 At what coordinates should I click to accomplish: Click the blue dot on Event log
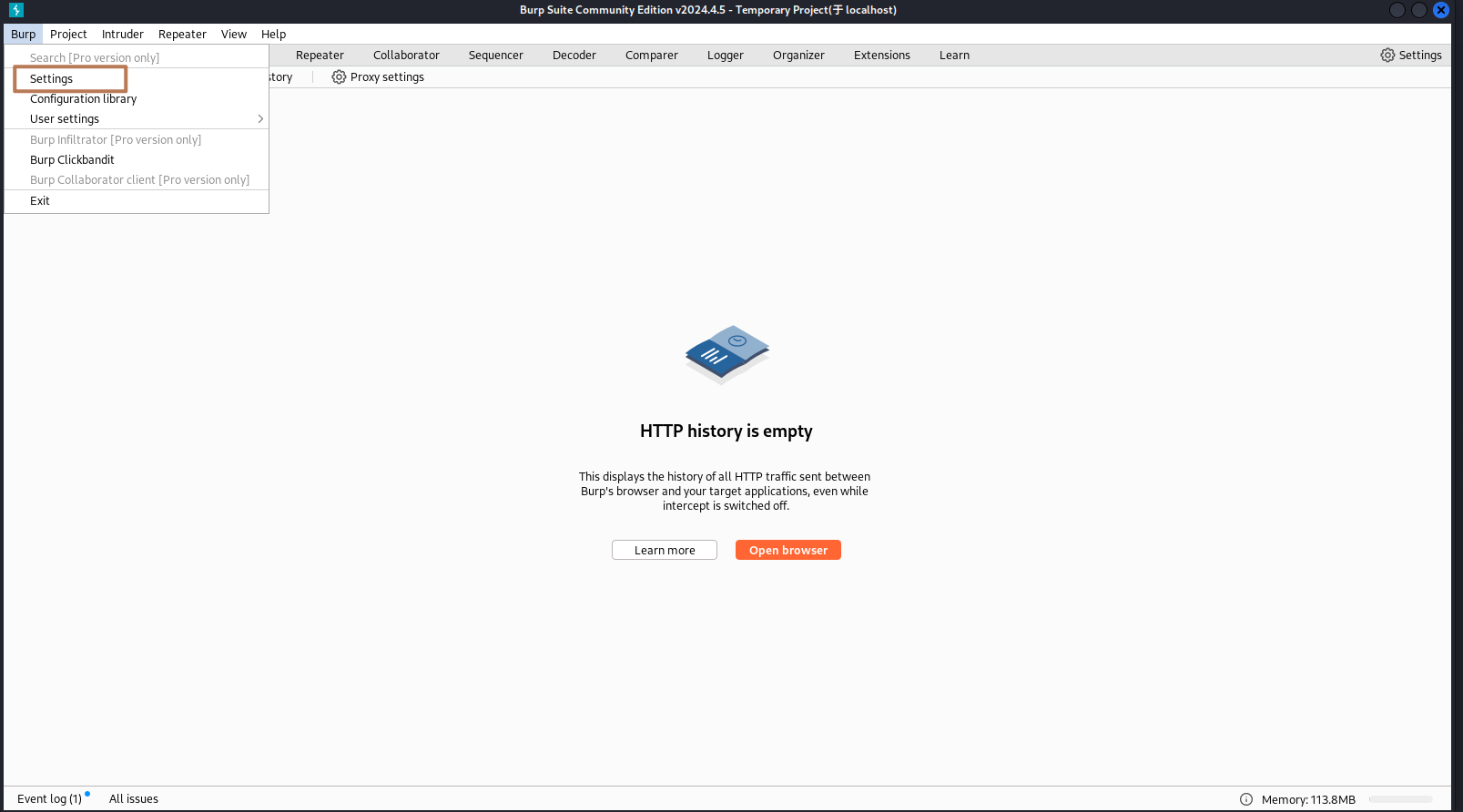87,794
